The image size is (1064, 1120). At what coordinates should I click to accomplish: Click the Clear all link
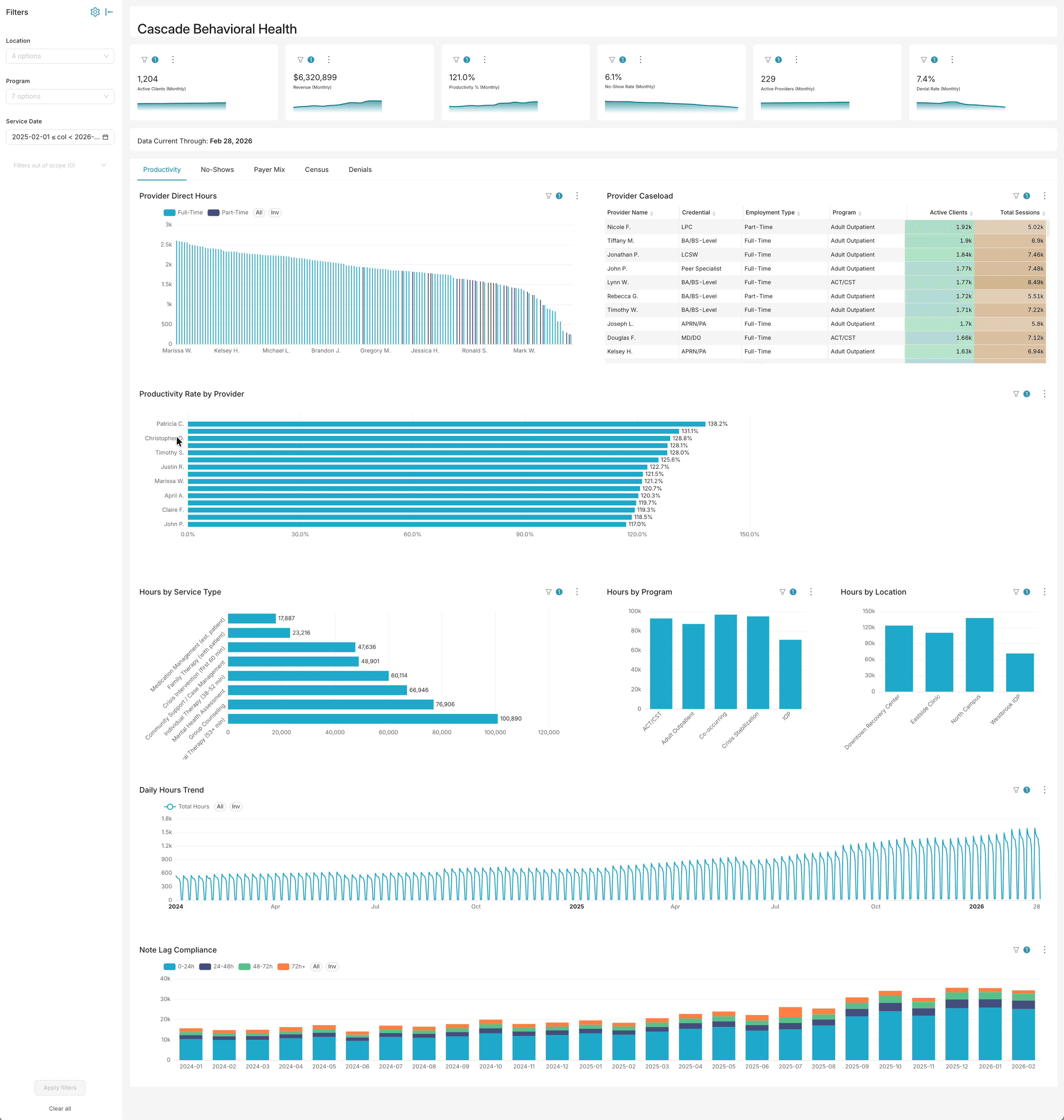pyautogui.click(x=59, y=1108)
